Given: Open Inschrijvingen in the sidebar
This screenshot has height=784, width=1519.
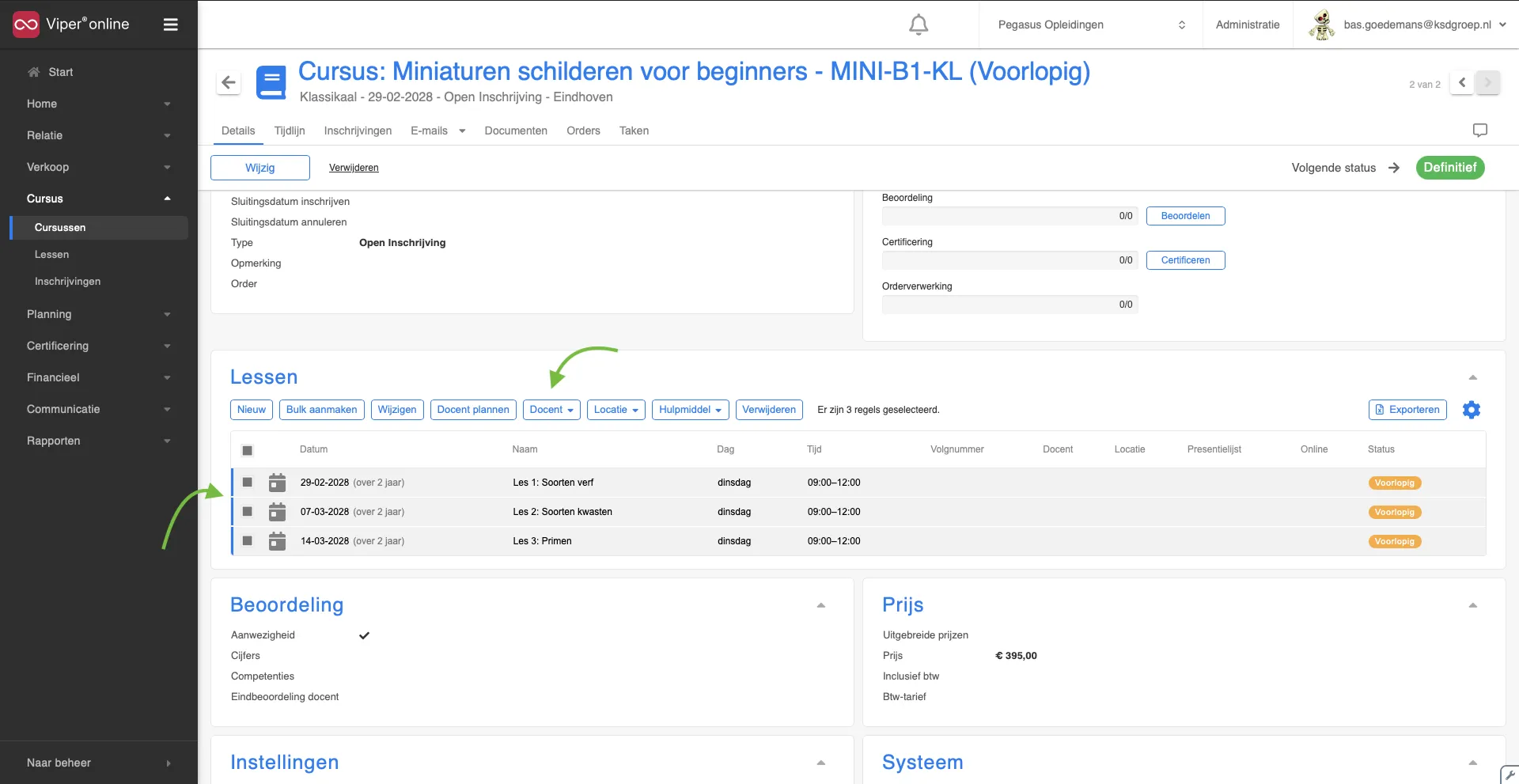Looking at the screenshot, I should click(x=67, y=282).
